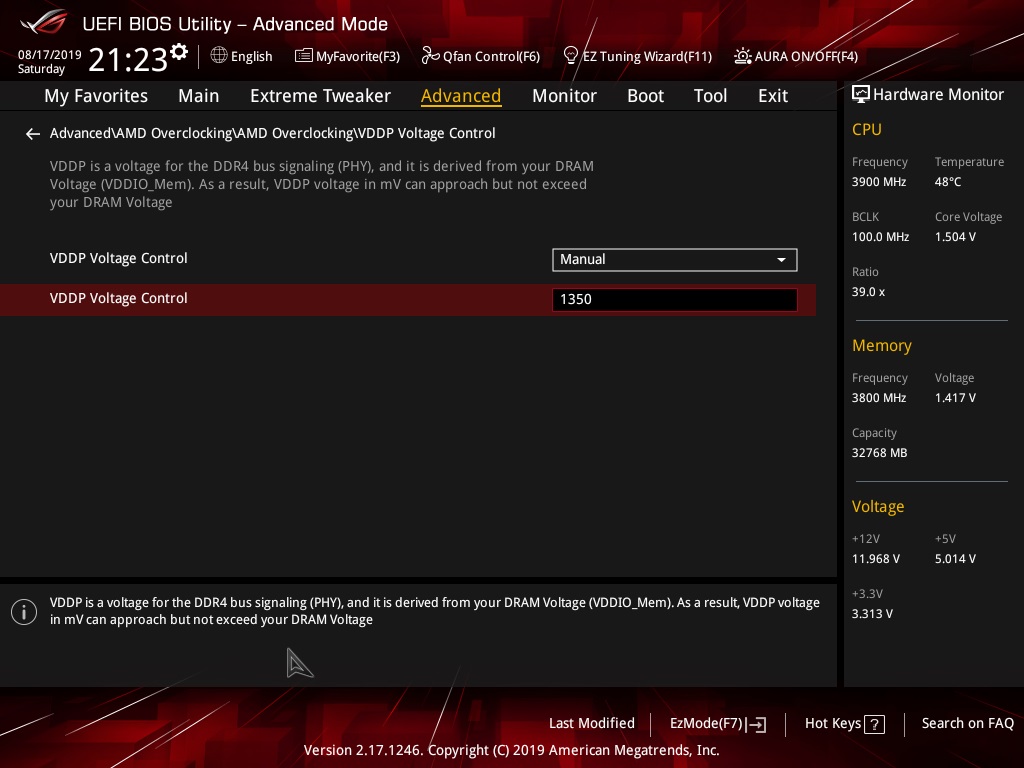
Task: Click MyFavorite(F3) label
Action: (x=358, y=56)
